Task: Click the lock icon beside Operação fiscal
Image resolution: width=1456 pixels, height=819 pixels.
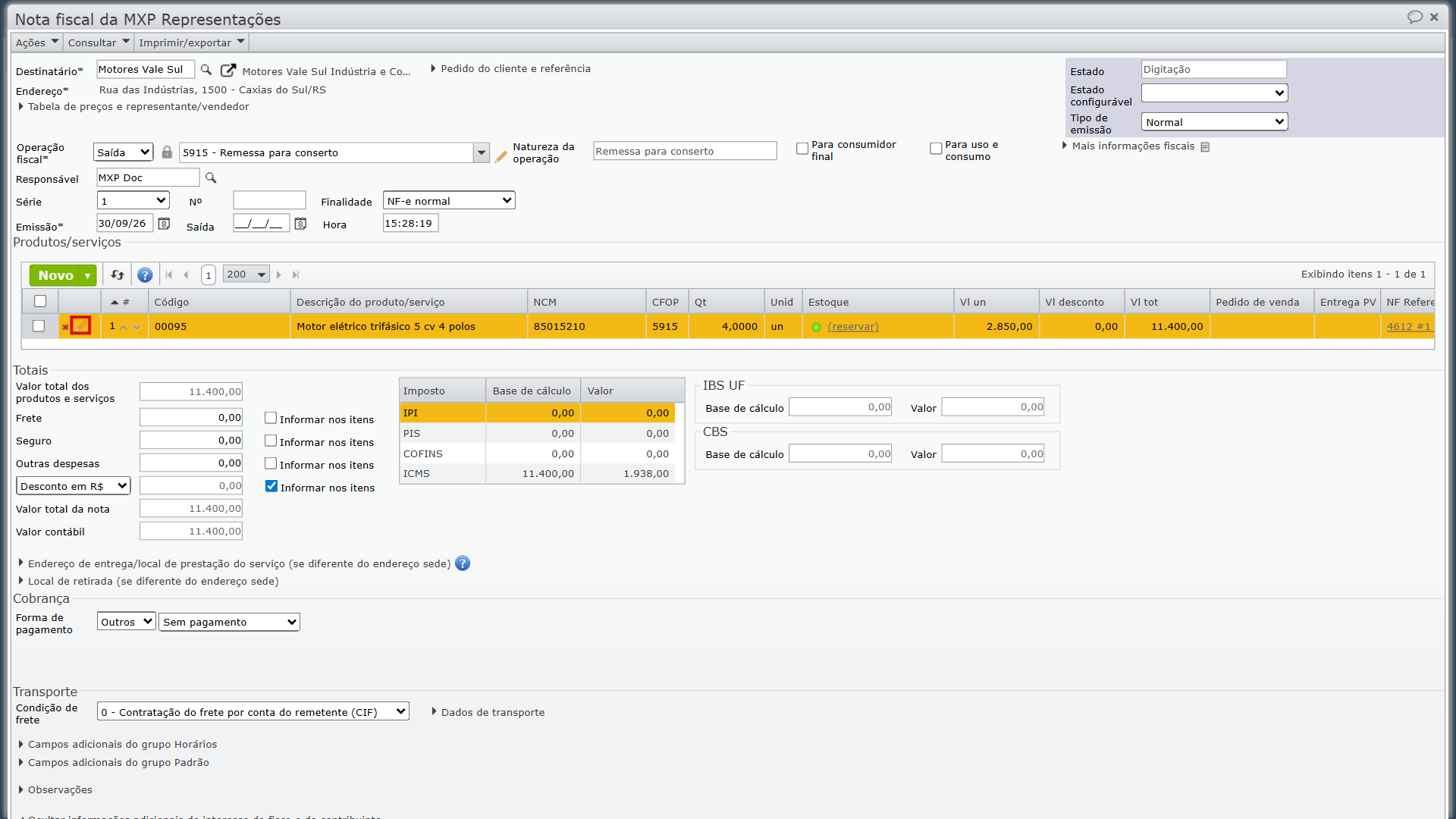Action: click(x=167, y=152)
